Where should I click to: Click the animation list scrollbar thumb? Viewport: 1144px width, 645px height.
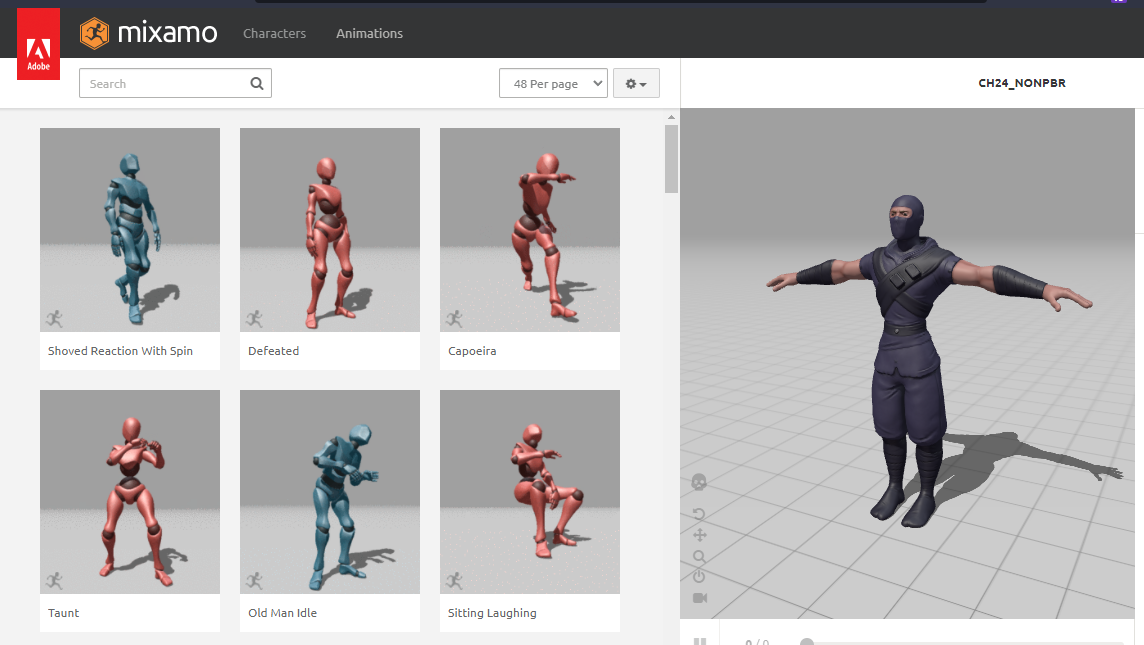pyautogui.click(x=671, y=159)
